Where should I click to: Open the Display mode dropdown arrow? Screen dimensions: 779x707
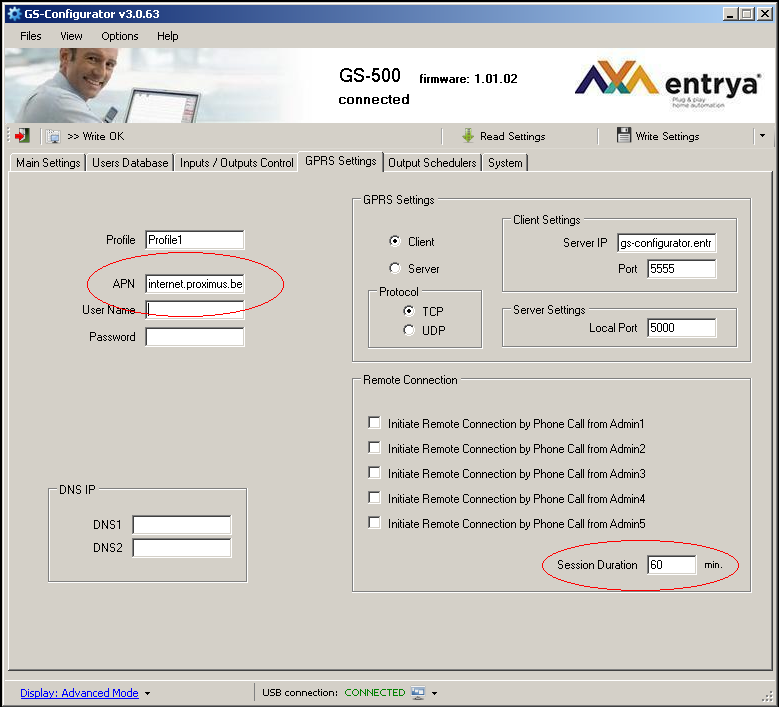(148, 693)
